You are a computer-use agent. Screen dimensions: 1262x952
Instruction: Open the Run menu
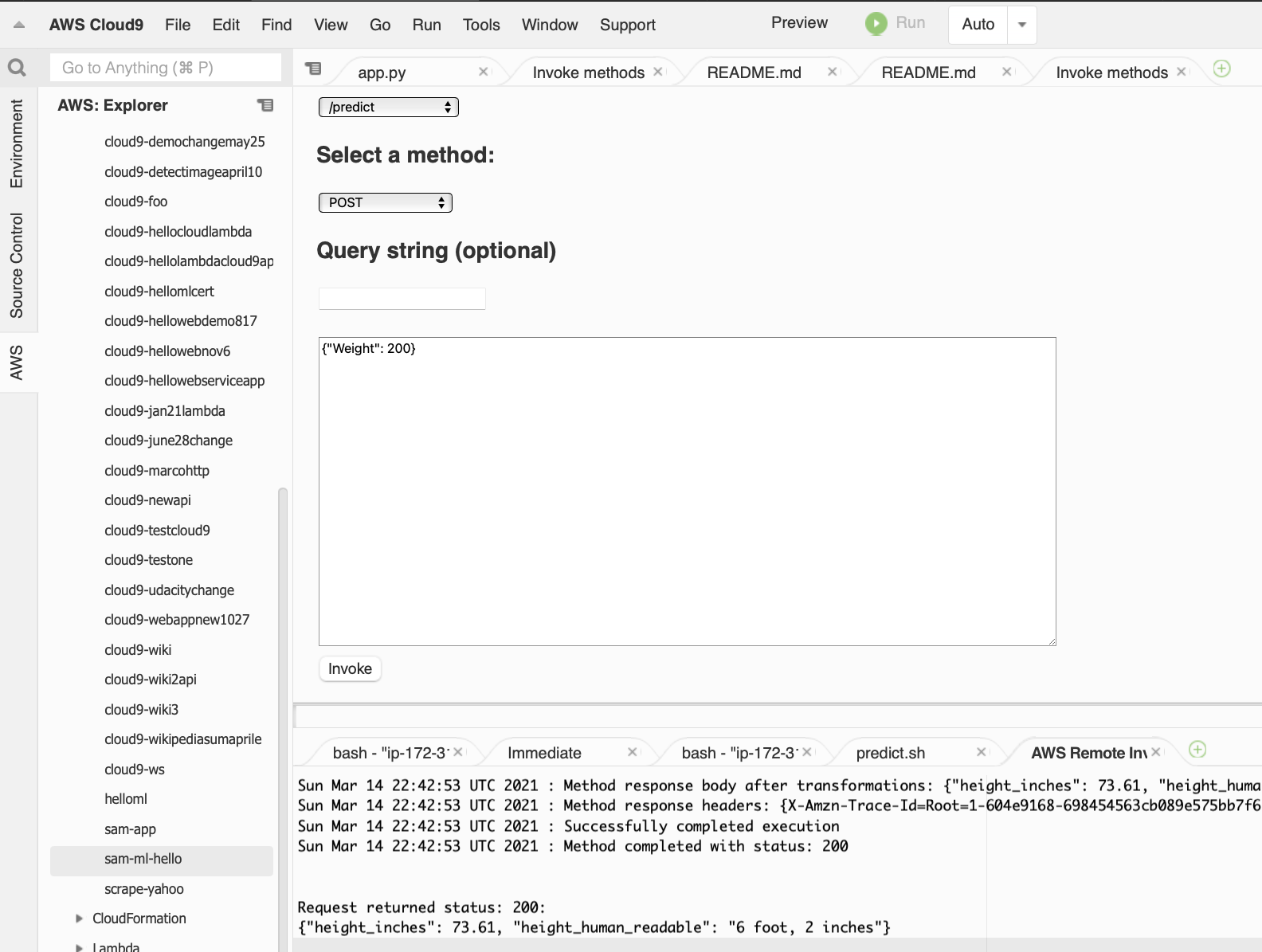(426, 25)
